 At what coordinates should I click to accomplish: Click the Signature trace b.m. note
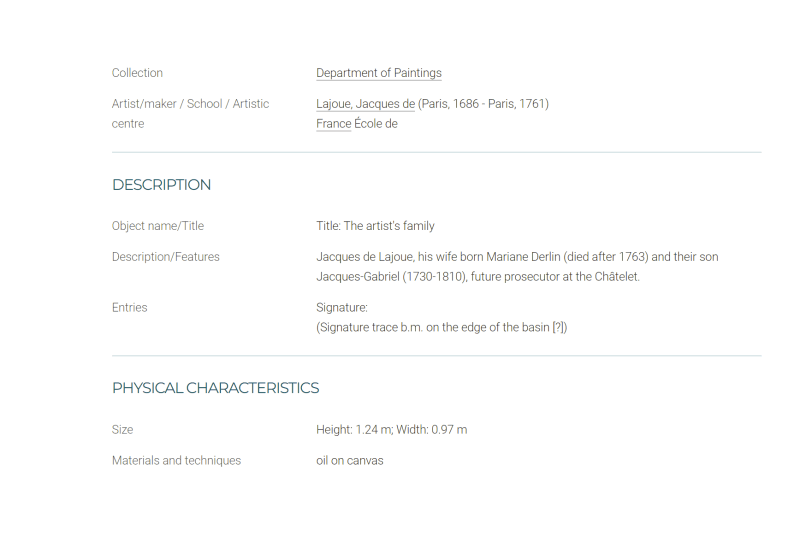(441, 327)
